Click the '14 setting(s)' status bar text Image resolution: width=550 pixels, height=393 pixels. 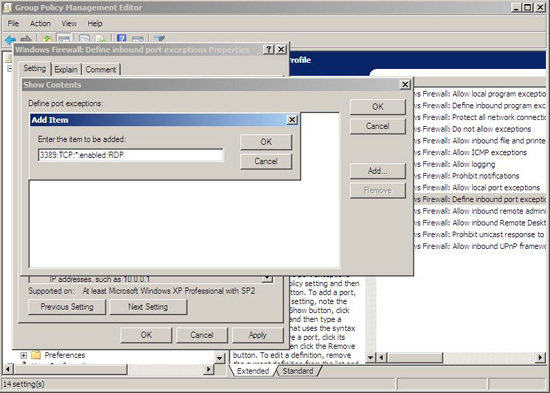coord(24,384)
